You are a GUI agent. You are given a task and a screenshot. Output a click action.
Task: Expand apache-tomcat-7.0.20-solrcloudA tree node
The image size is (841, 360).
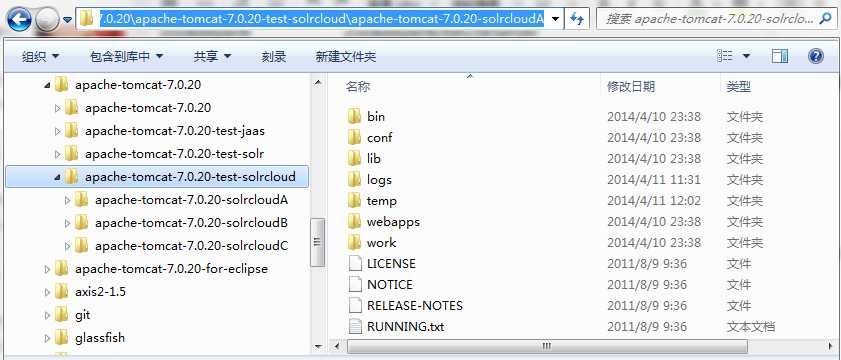click(68, 200)
